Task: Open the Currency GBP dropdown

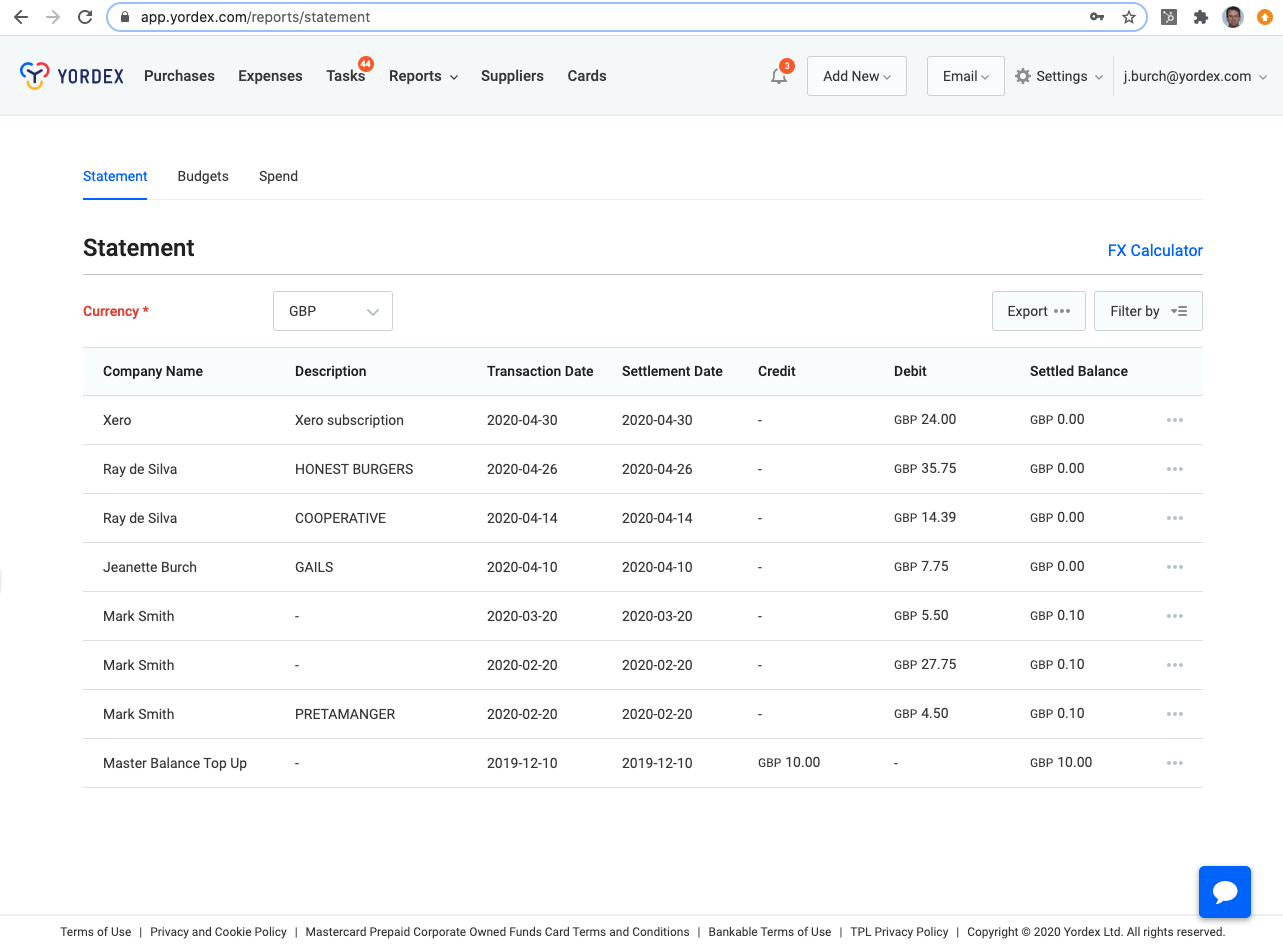Action: [333, 311]
